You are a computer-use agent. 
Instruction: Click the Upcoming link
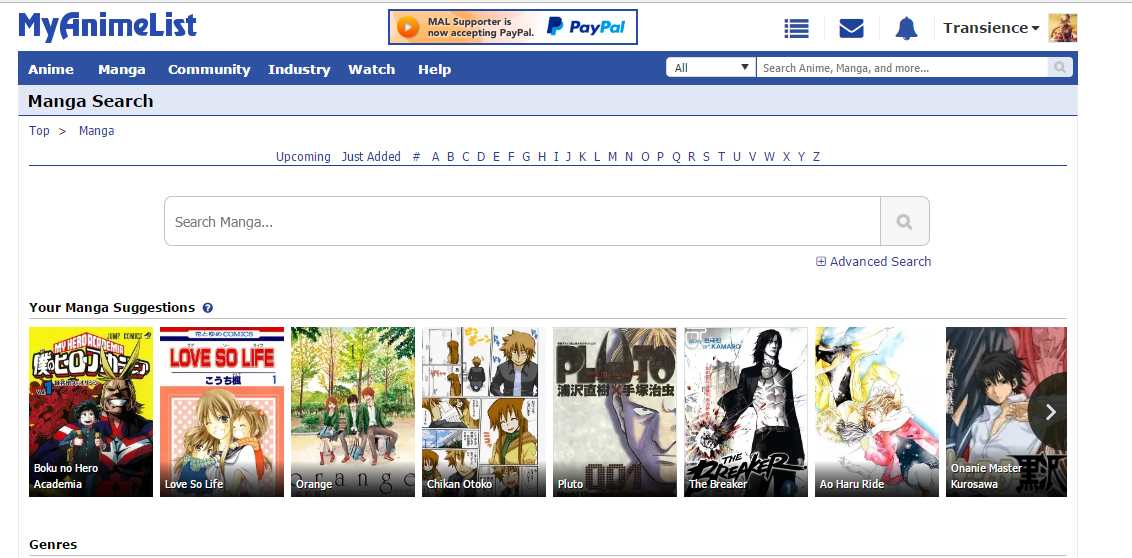pyautogui.click(x=303, y=157)
